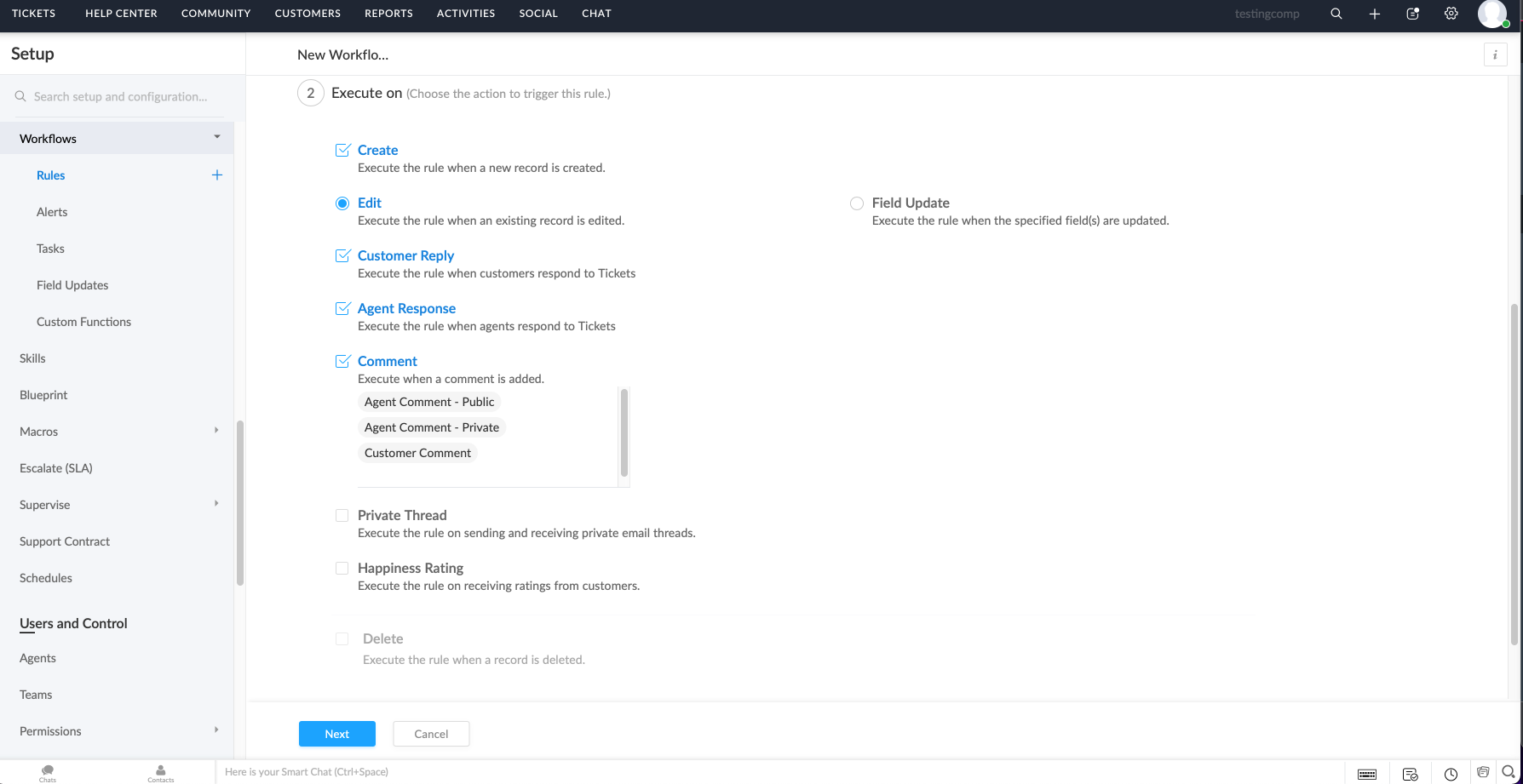
Task: Expand the Macros submenu arrow
Action: click(x=216, y=431)
